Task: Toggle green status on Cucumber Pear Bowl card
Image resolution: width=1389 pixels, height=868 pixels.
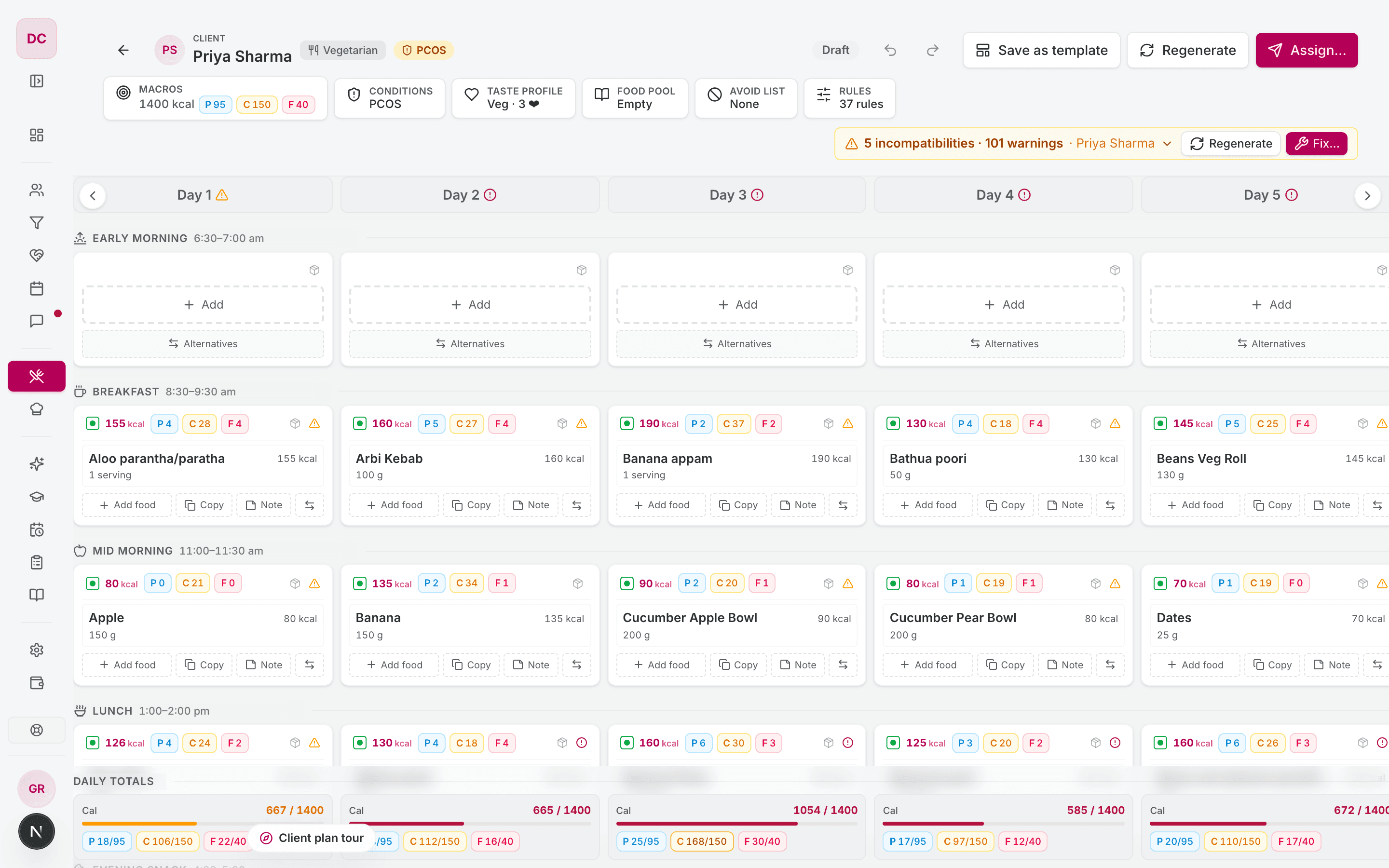Action: [894, 583]
